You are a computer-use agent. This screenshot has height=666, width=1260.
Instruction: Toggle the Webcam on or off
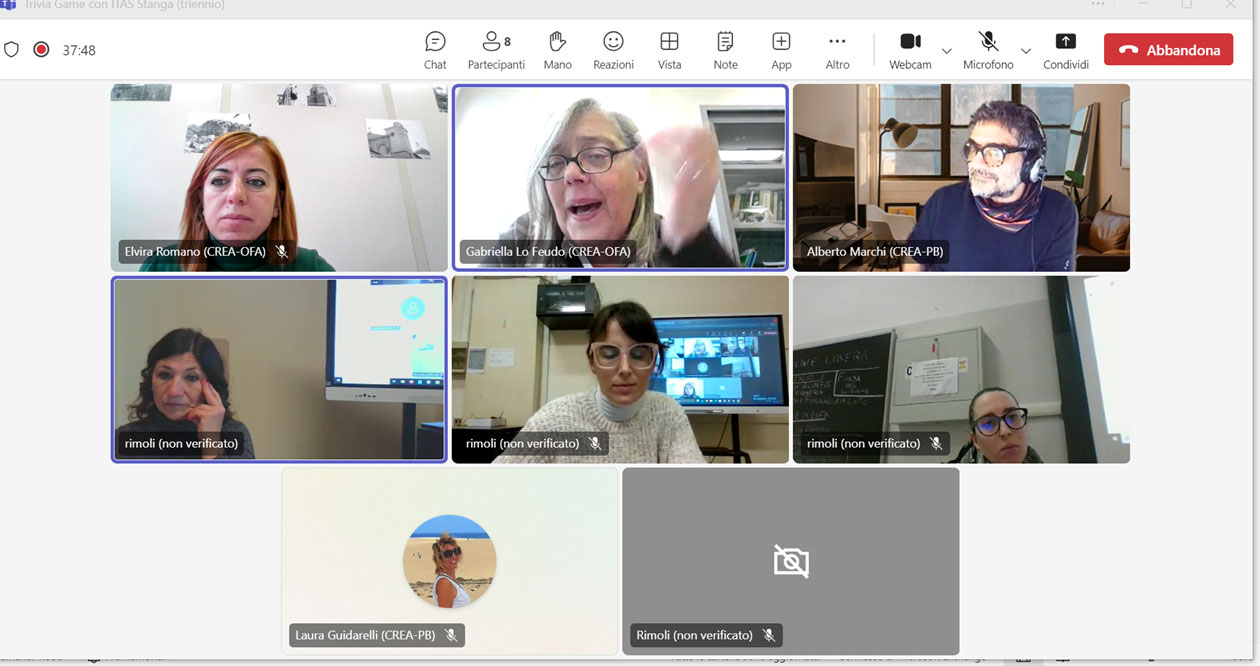[x=910, y=49]
